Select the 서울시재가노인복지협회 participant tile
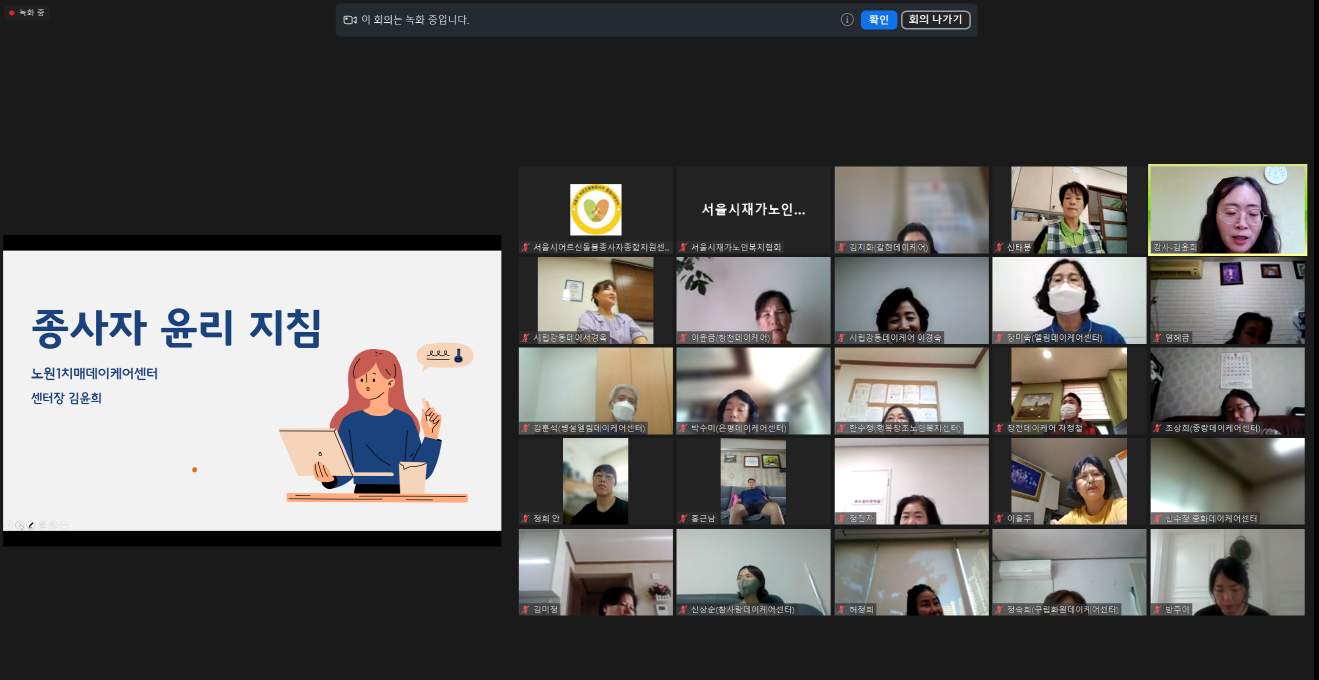Image resolution: width=1319 pixels, height=680 pixels. (x=753, y=210)
